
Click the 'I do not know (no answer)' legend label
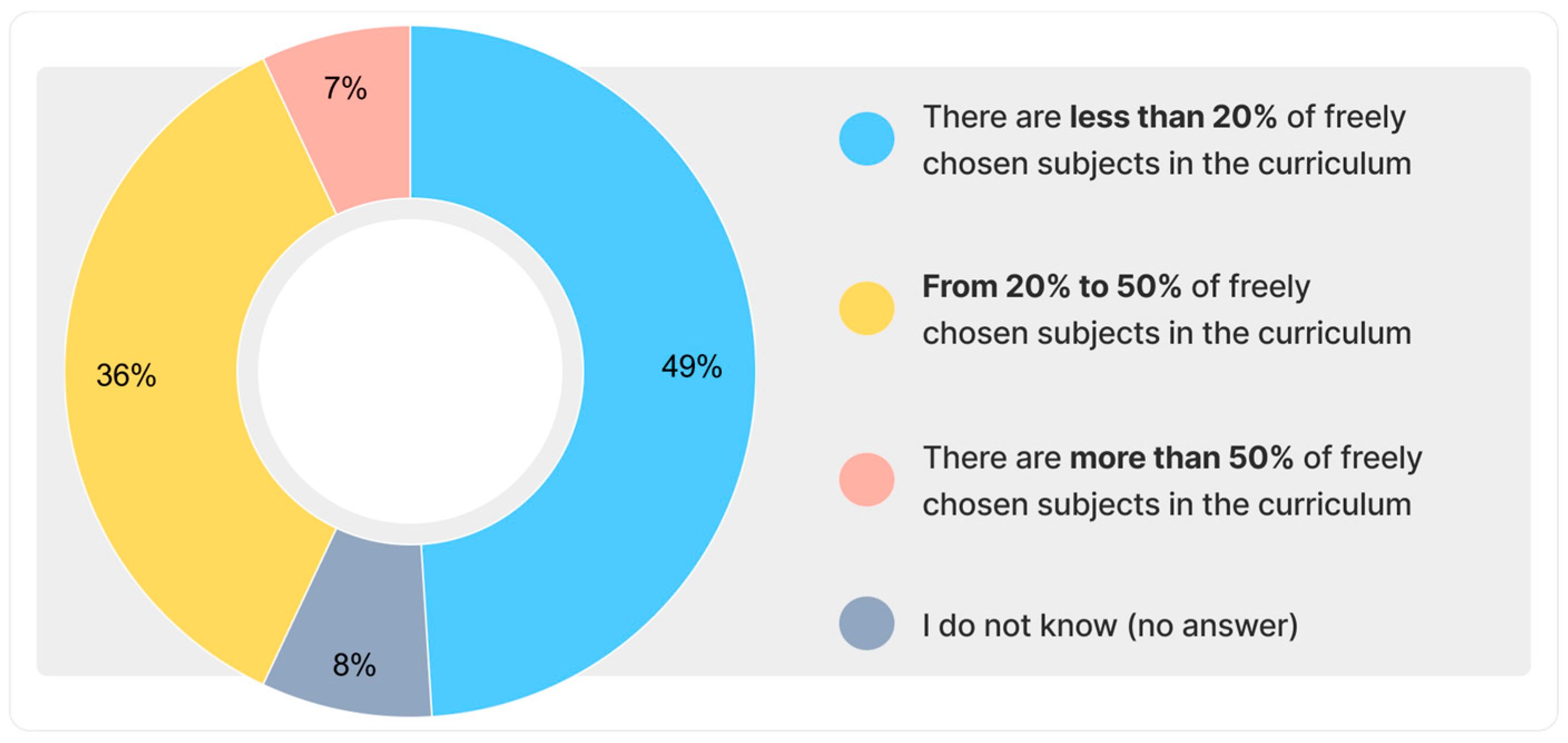tap(1110, 626)
